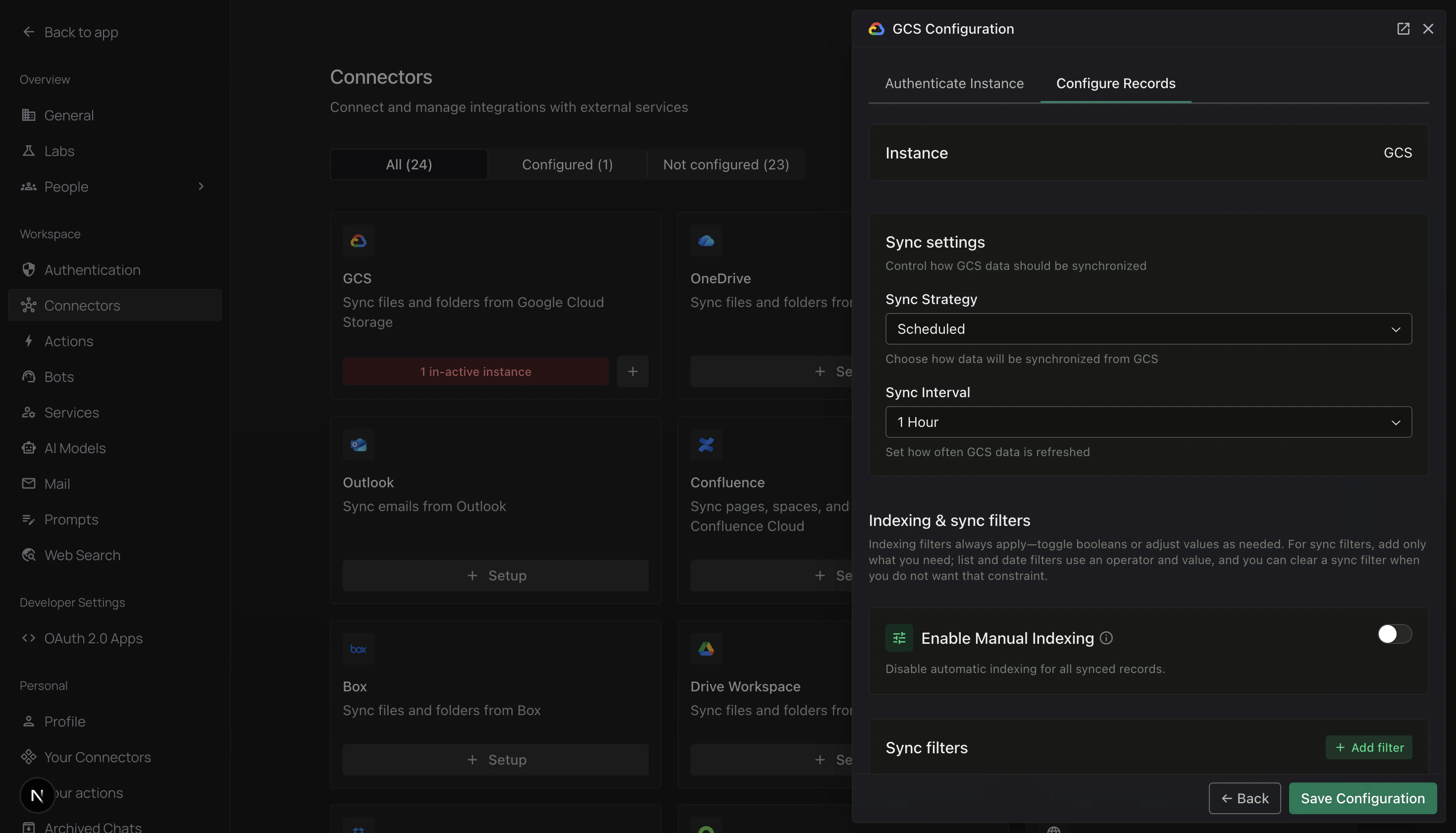Image resolution: width=1456 pixels, height=833 pixels.
Task: Click the Your Connectors diamond icon
Action: click(x=29, y=757)
